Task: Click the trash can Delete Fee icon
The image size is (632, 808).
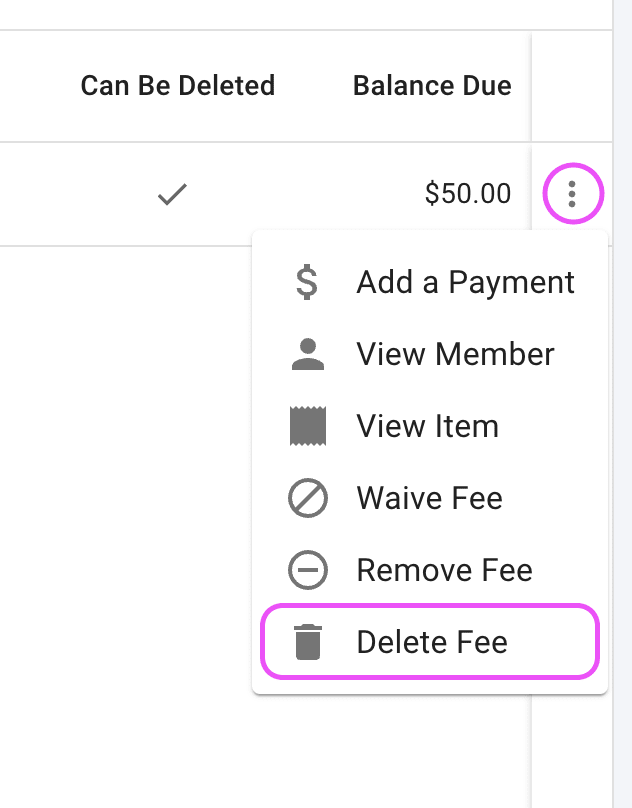Action: [307, 642]
